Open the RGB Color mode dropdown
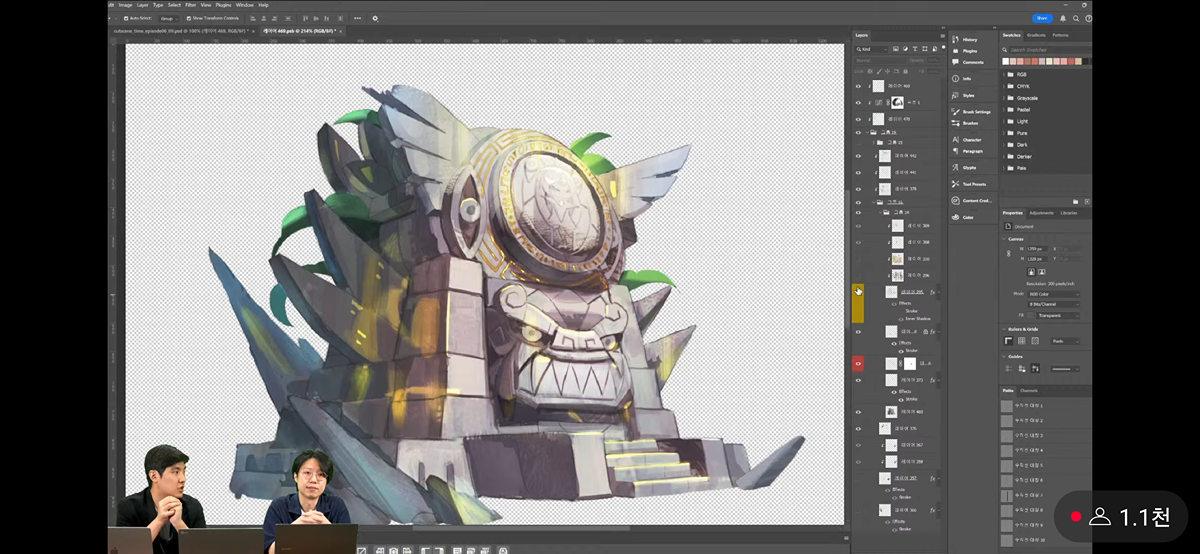Viewport: 1200px width, 554px height. click(1053, 294)
